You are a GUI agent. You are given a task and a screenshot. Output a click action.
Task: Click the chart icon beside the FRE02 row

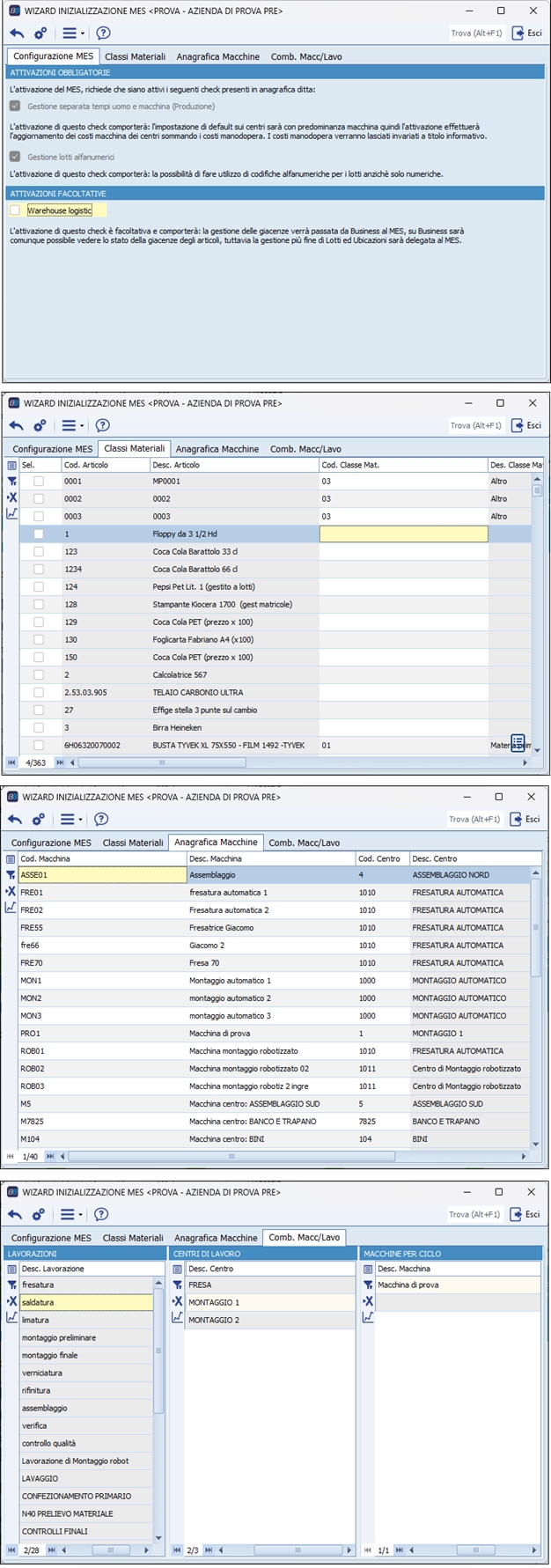(x=11, y=908)
